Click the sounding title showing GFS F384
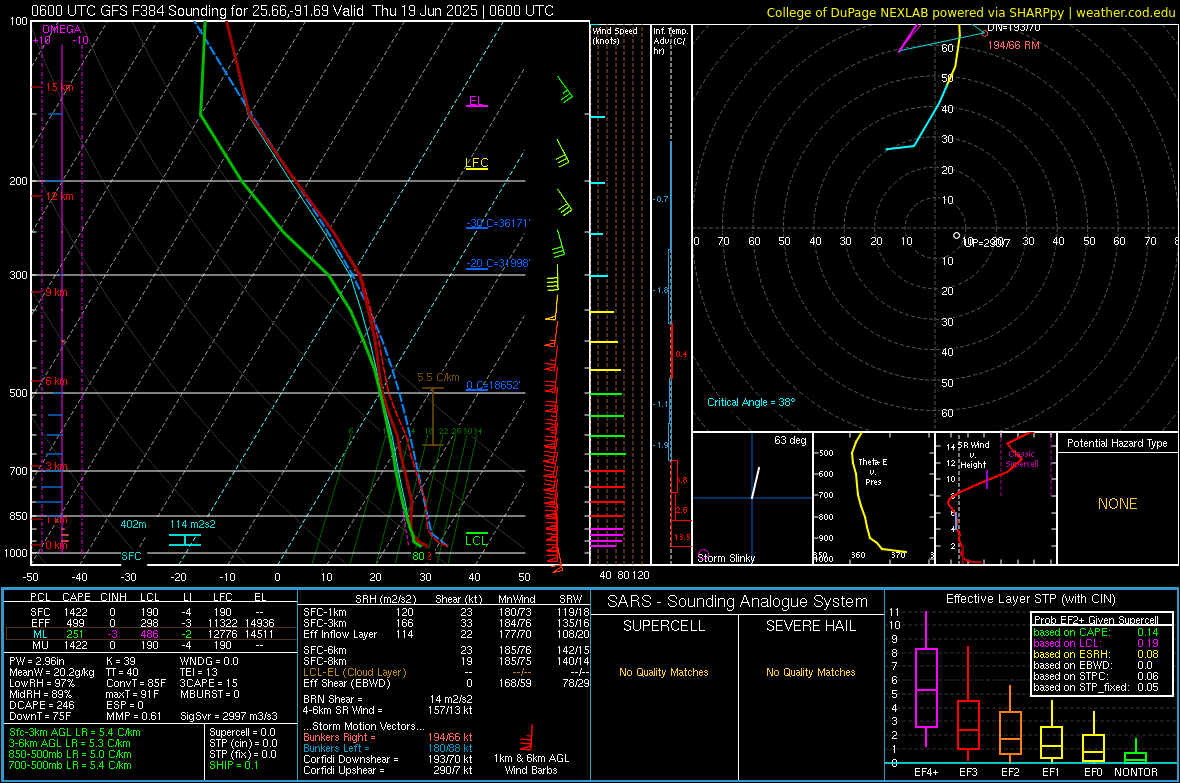This screenshot has height=783, width=1180. point(292,11)
